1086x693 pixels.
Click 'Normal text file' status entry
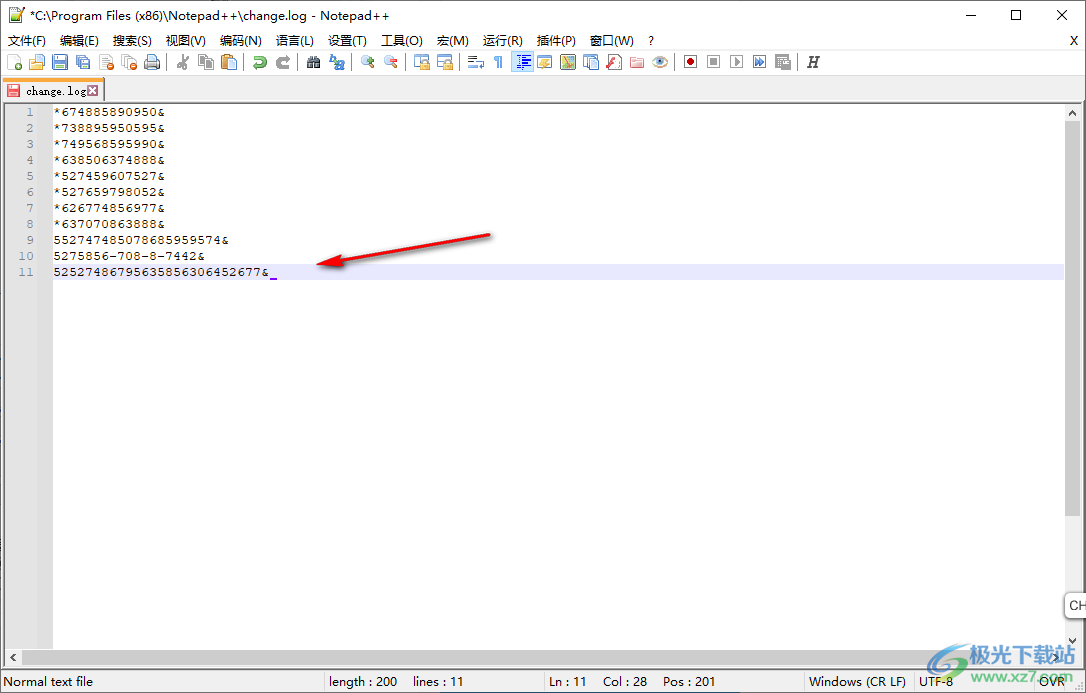tap(48, 682)
